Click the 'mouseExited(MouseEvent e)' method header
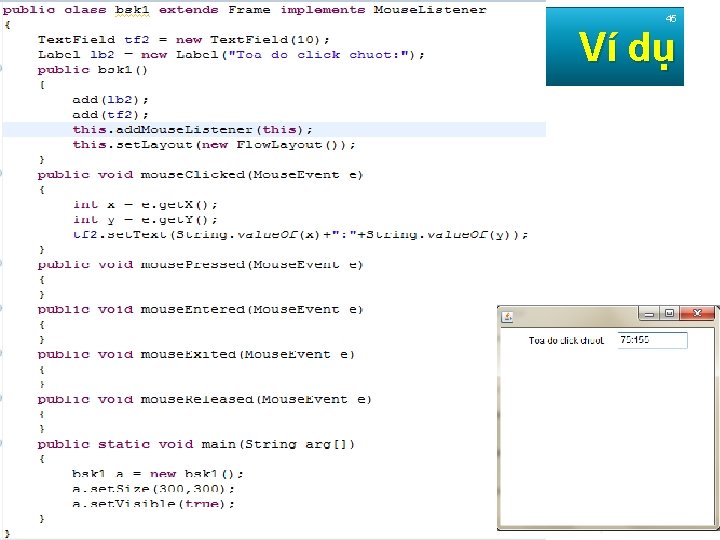The height and width of the screenshot is (540, 720). pyautogui.click(x=196, y=354)
